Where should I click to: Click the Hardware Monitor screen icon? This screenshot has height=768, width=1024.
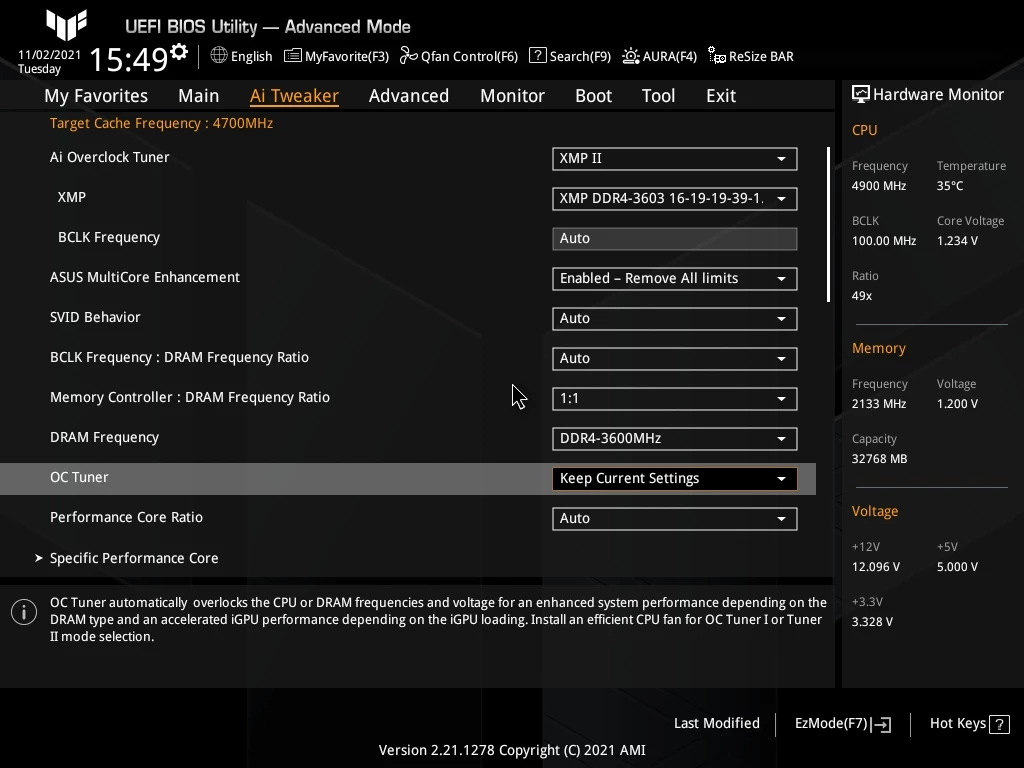click(x=861, y=94)
